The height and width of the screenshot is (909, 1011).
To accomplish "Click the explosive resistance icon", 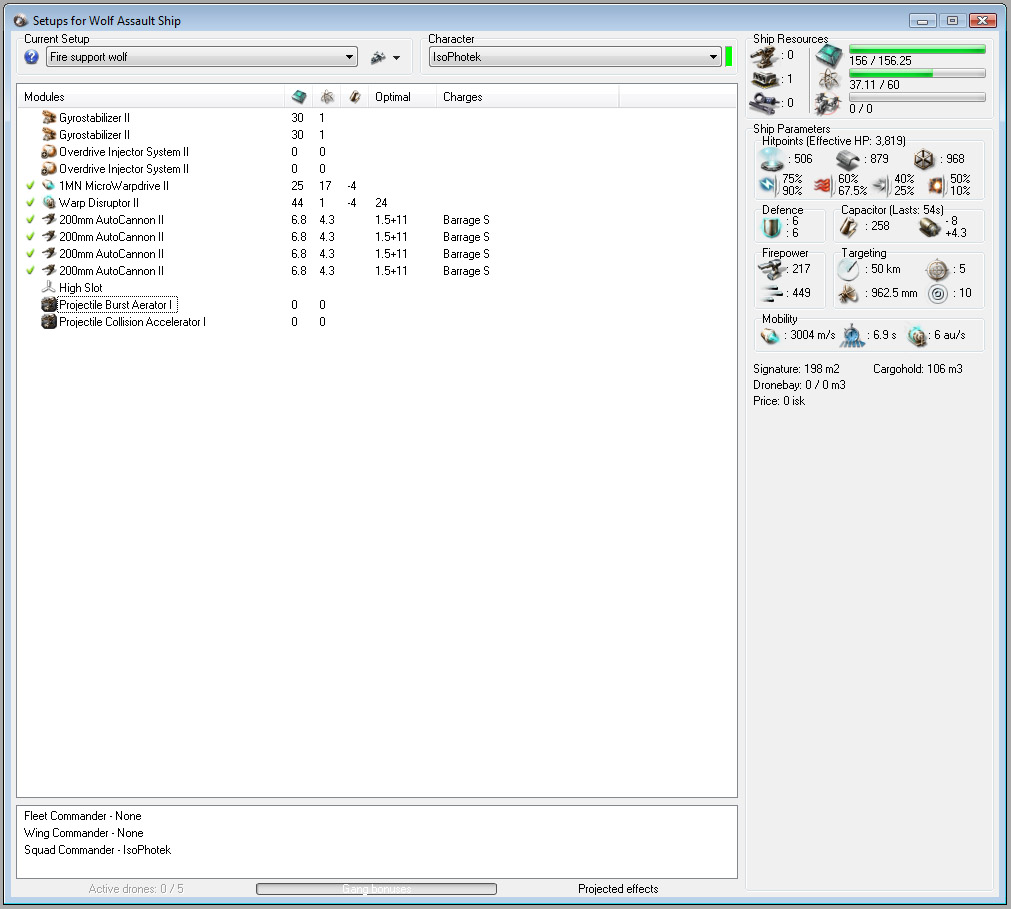I will (x=936, y=186).
